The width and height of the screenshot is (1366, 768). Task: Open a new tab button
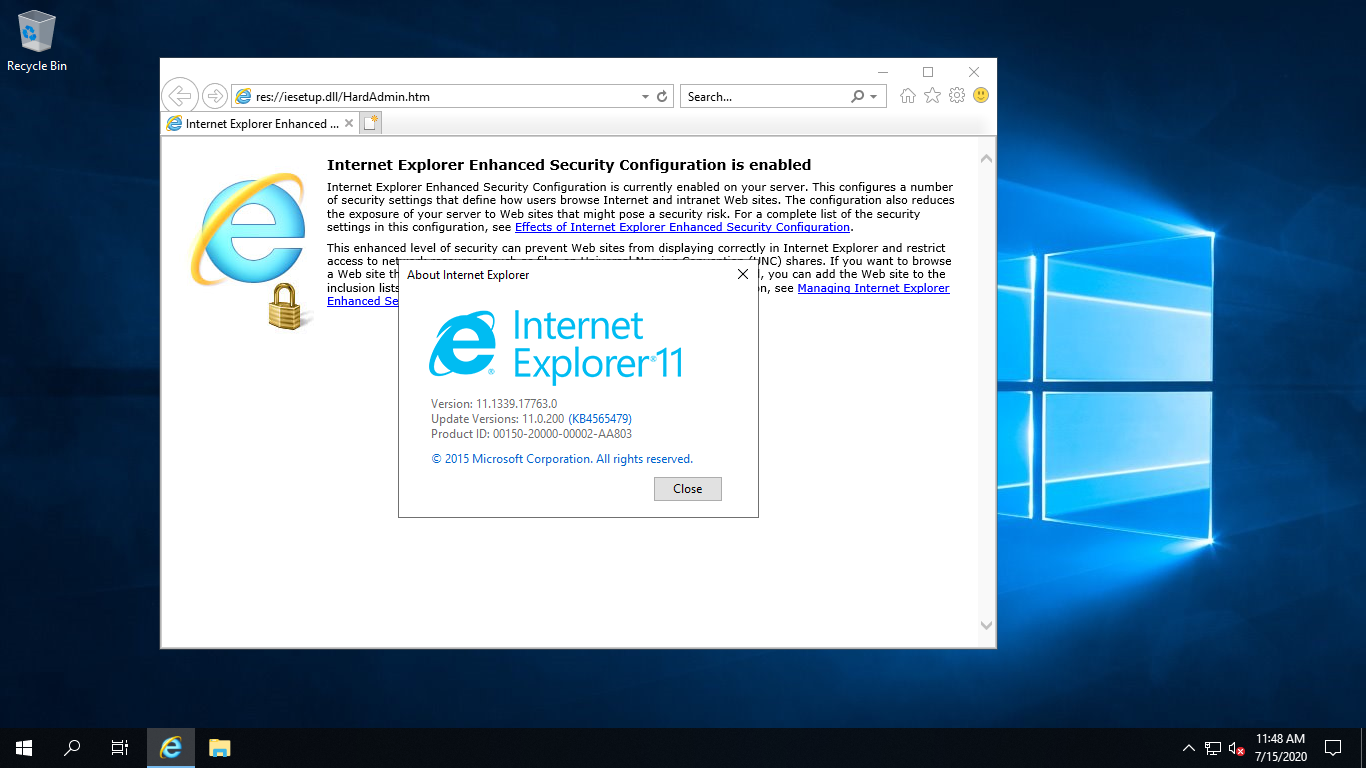coord(371,124)
